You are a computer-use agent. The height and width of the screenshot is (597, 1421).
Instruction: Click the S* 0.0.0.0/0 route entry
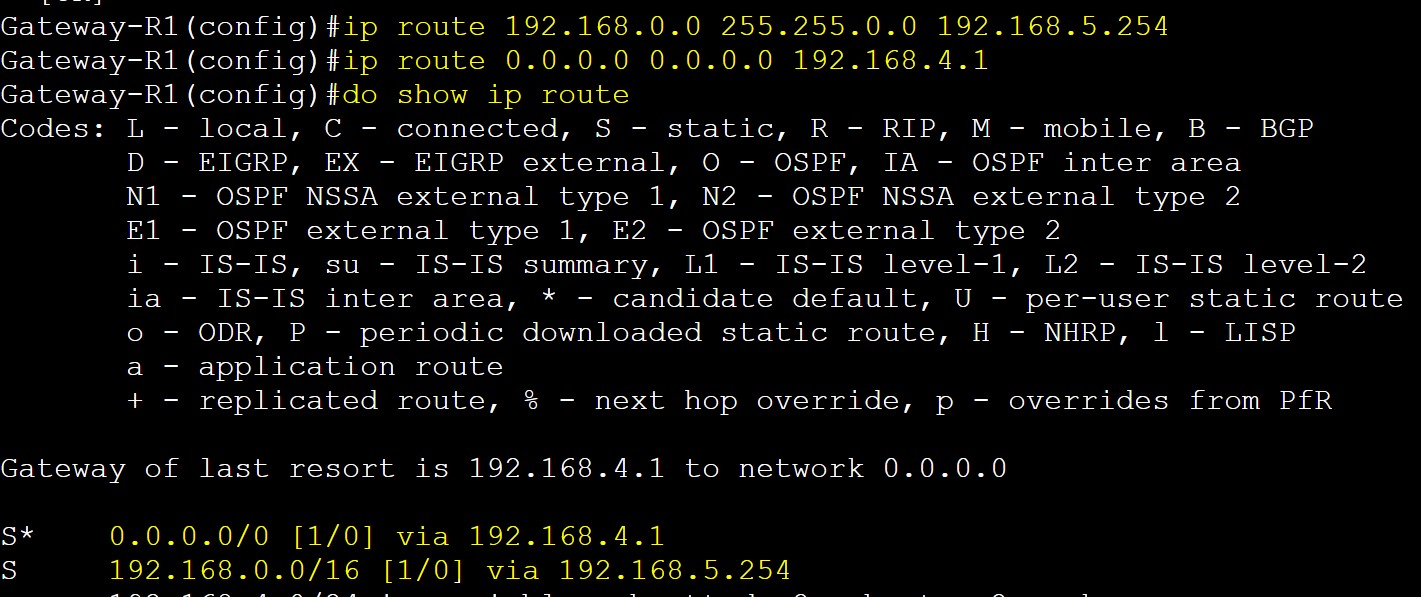332,537
